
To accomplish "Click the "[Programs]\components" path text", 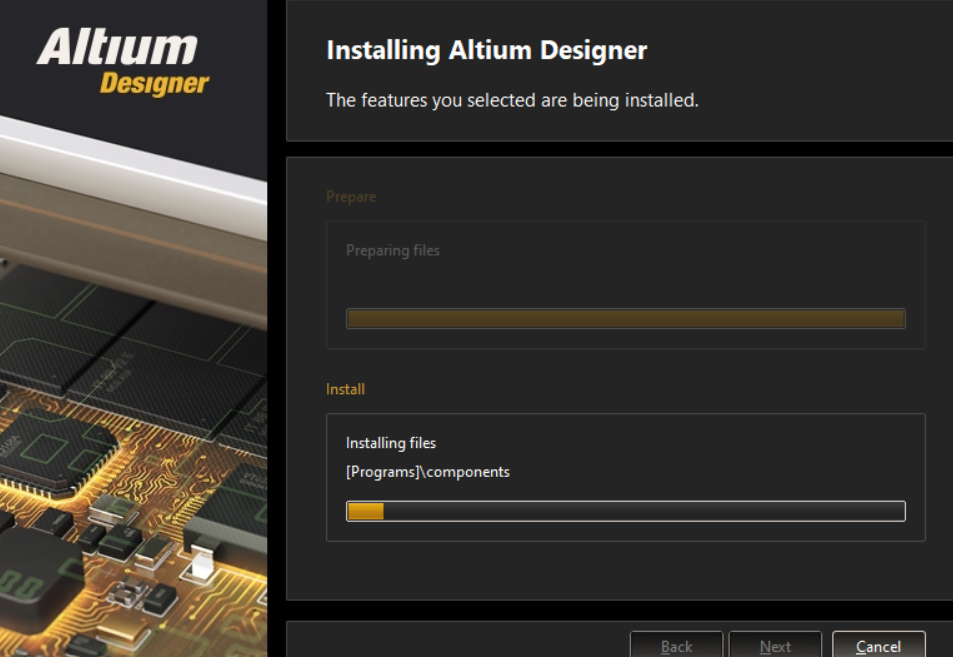I will pos(427,472).
